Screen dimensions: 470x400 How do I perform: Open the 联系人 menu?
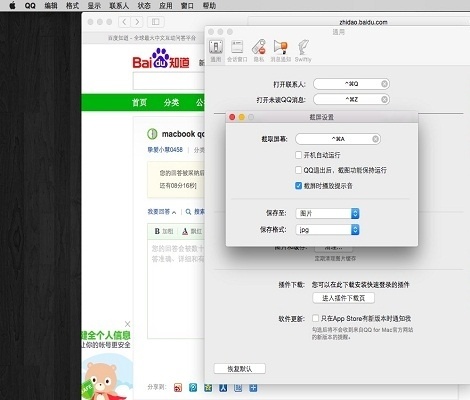[x=119, y=5]
